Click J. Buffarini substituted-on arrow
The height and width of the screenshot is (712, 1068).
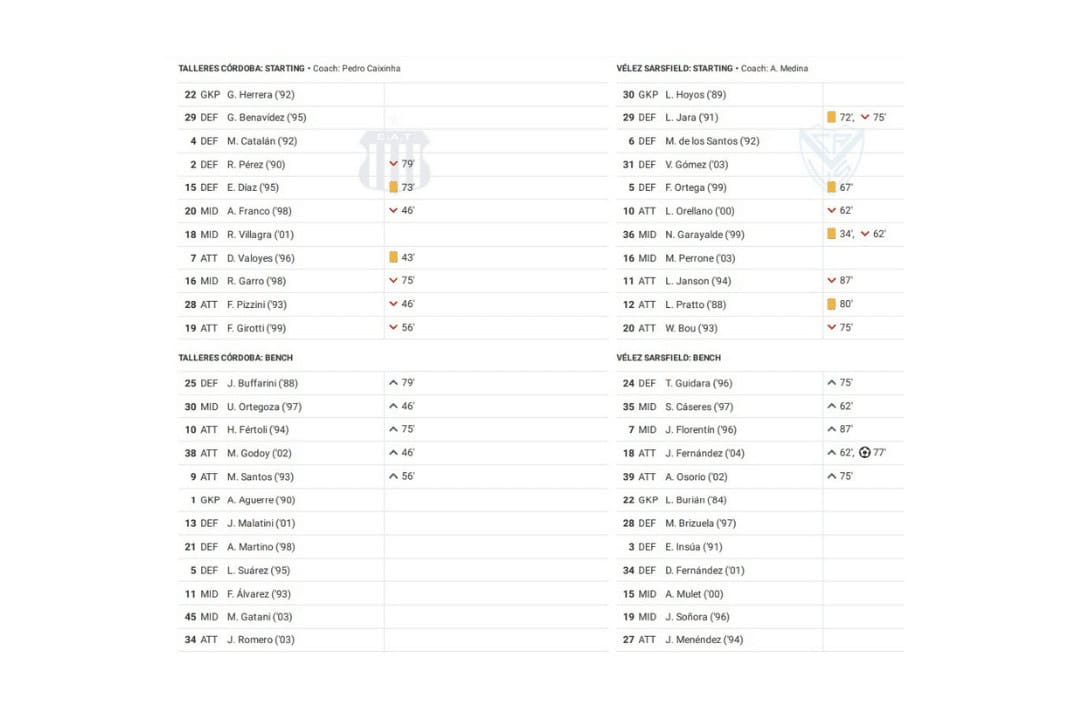pyautogui.click(x=393, y=383)
